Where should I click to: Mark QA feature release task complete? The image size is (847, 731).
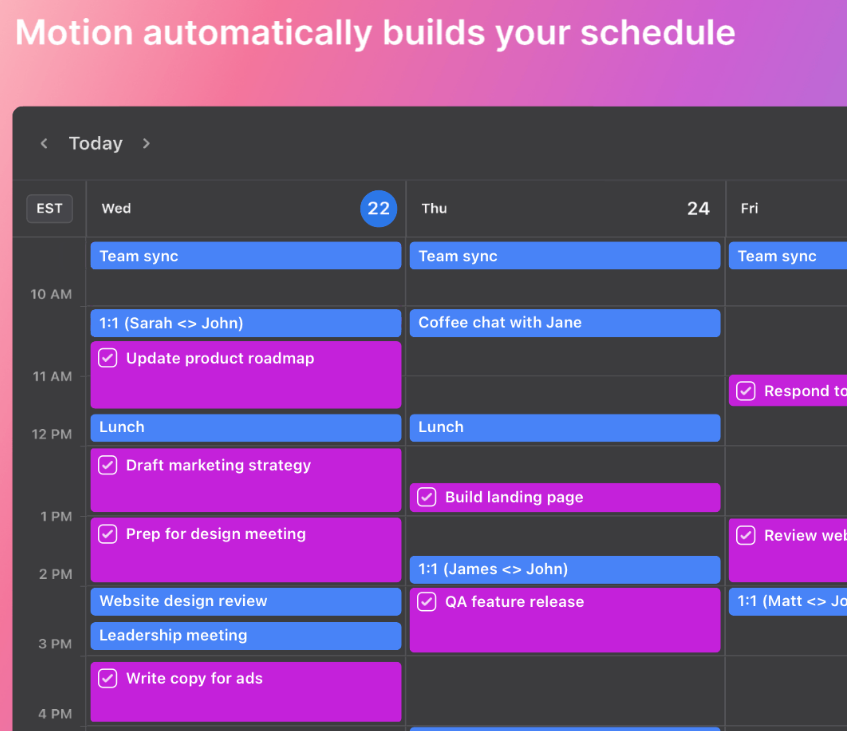[x=427, y=602]
